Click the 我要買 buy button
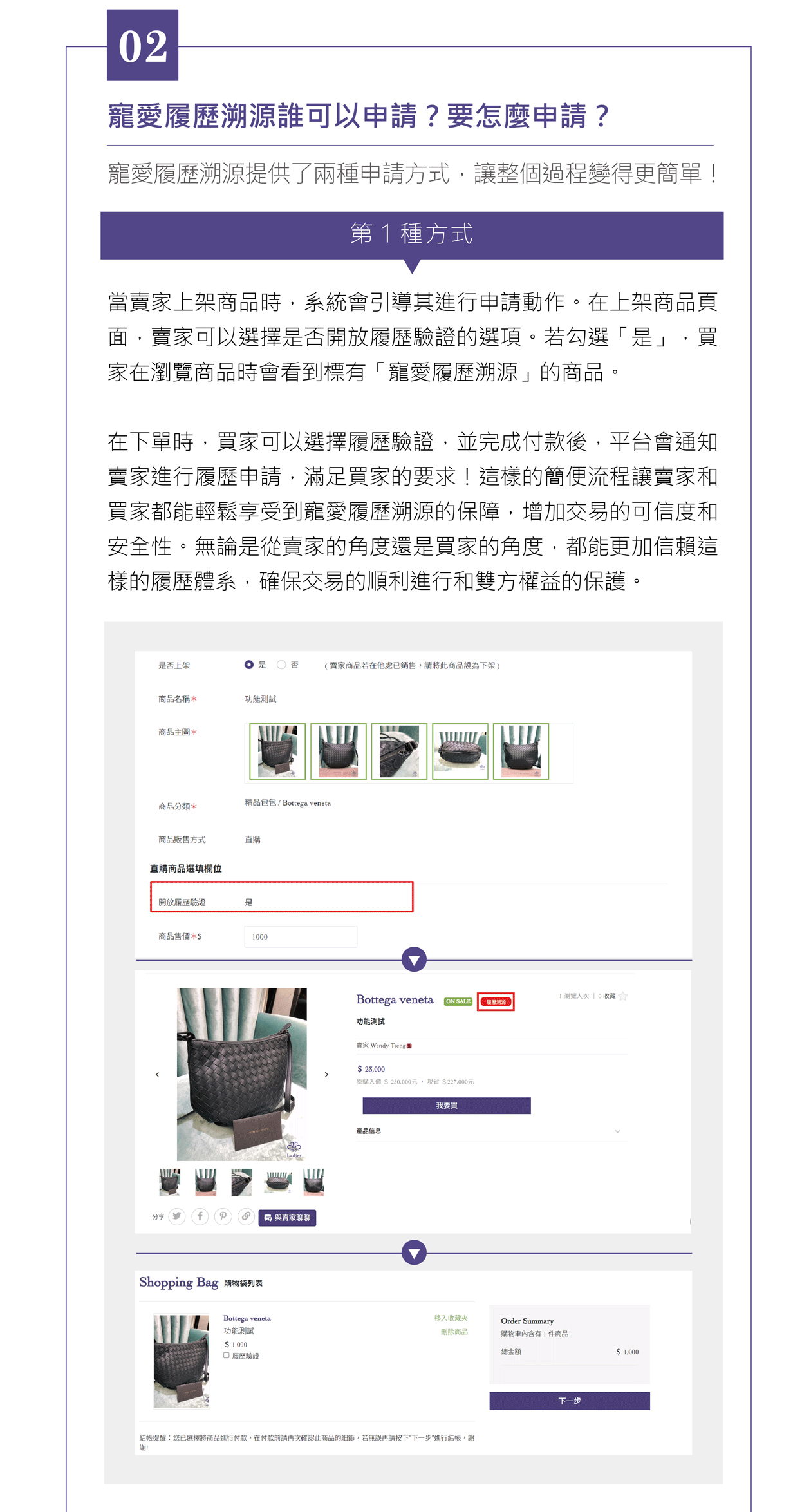Screen dimensions: 811x1512 (446, 1106)
